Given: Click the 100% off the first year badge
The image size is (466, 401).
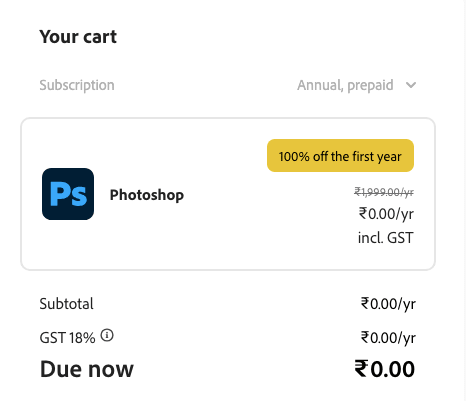Looking at the screenshot, I should pos(340,156).
